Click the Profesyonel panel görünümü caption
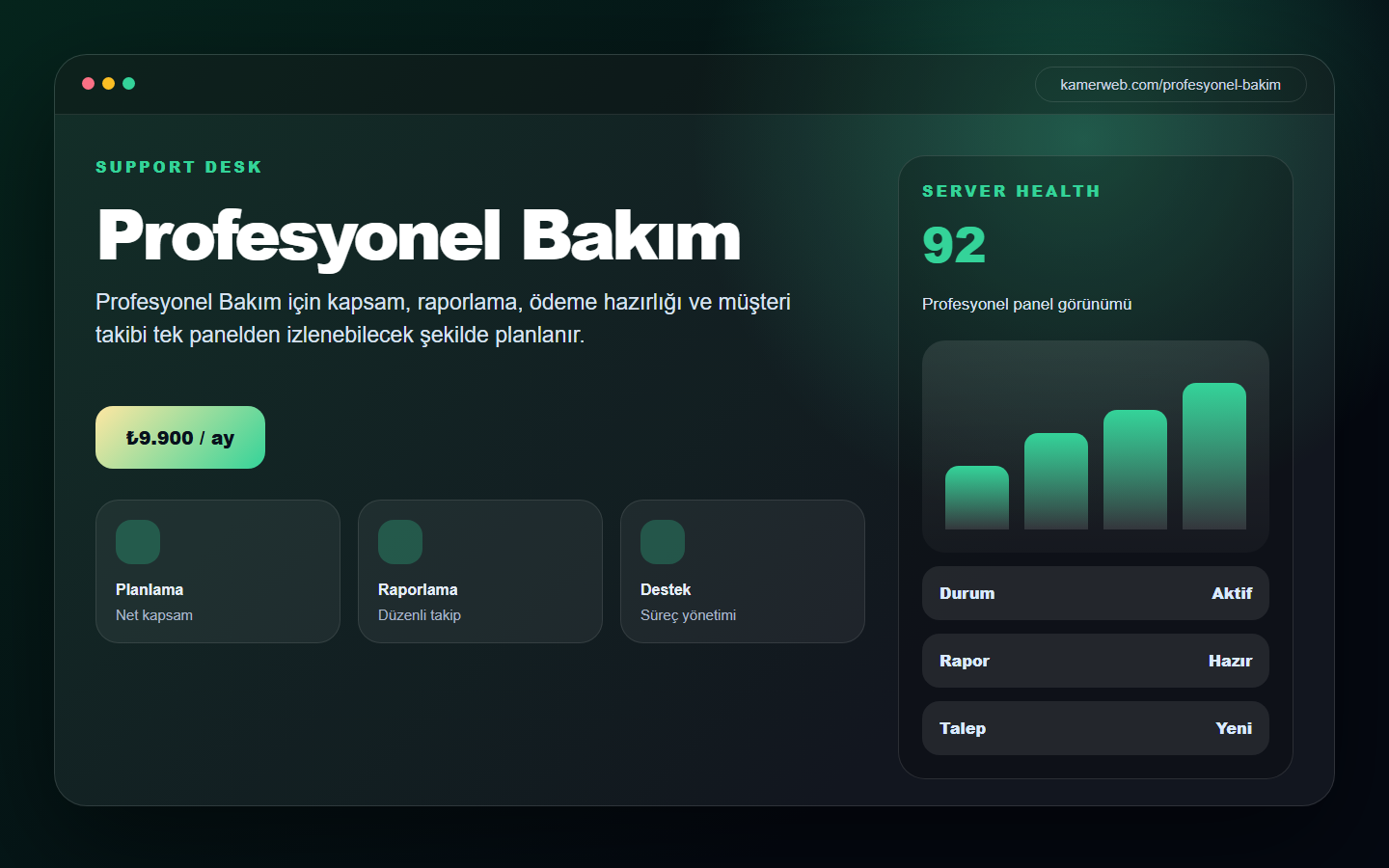The height and width of the screenshot is (868, 1389). click(1026, 304)
